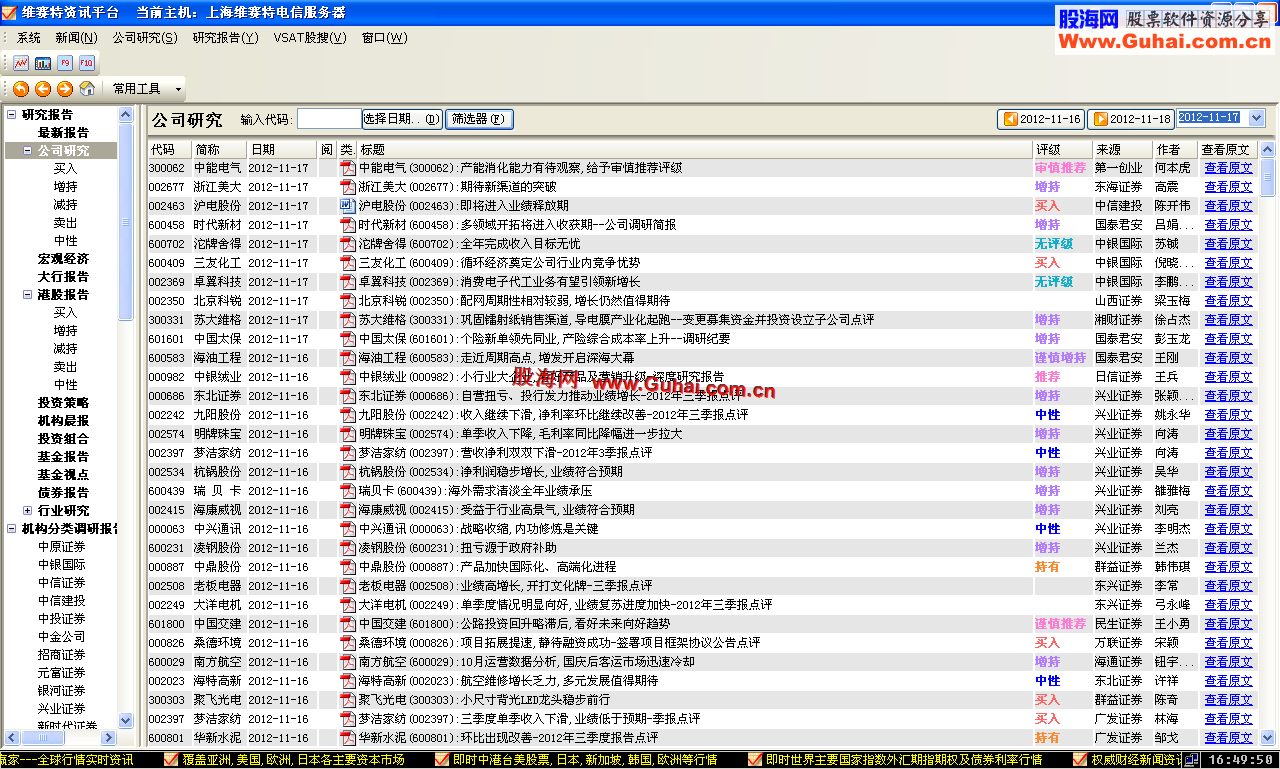This screenshot has width=1280, height=769.
Task: Select 大行报告 in the tree
Action: point(63,277)
